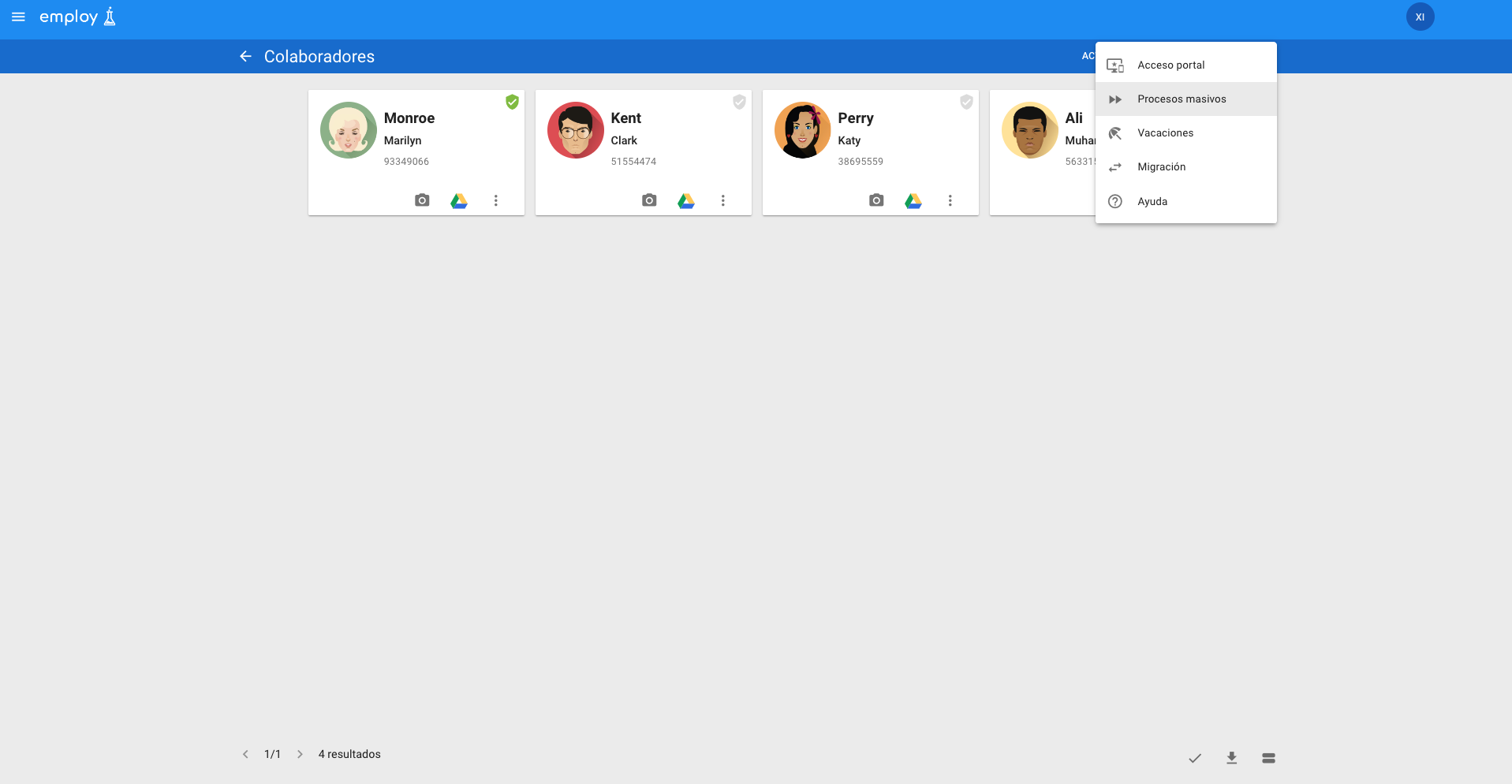Click the Vacaciones beach umbrella icon
The height and width of the screenshot is (784, 1512).
pyautogui.click(x=1115, y=133)
